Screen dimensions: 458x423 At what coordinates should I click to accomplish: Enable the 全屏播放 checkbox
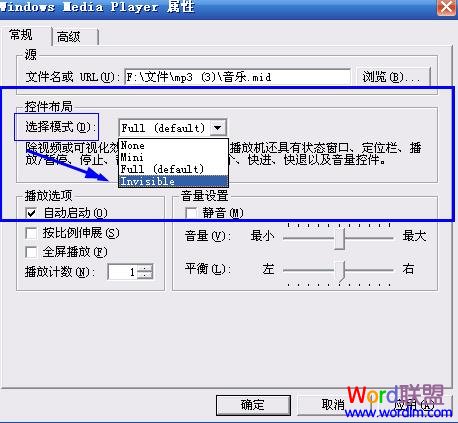click(x=31, y=252)
